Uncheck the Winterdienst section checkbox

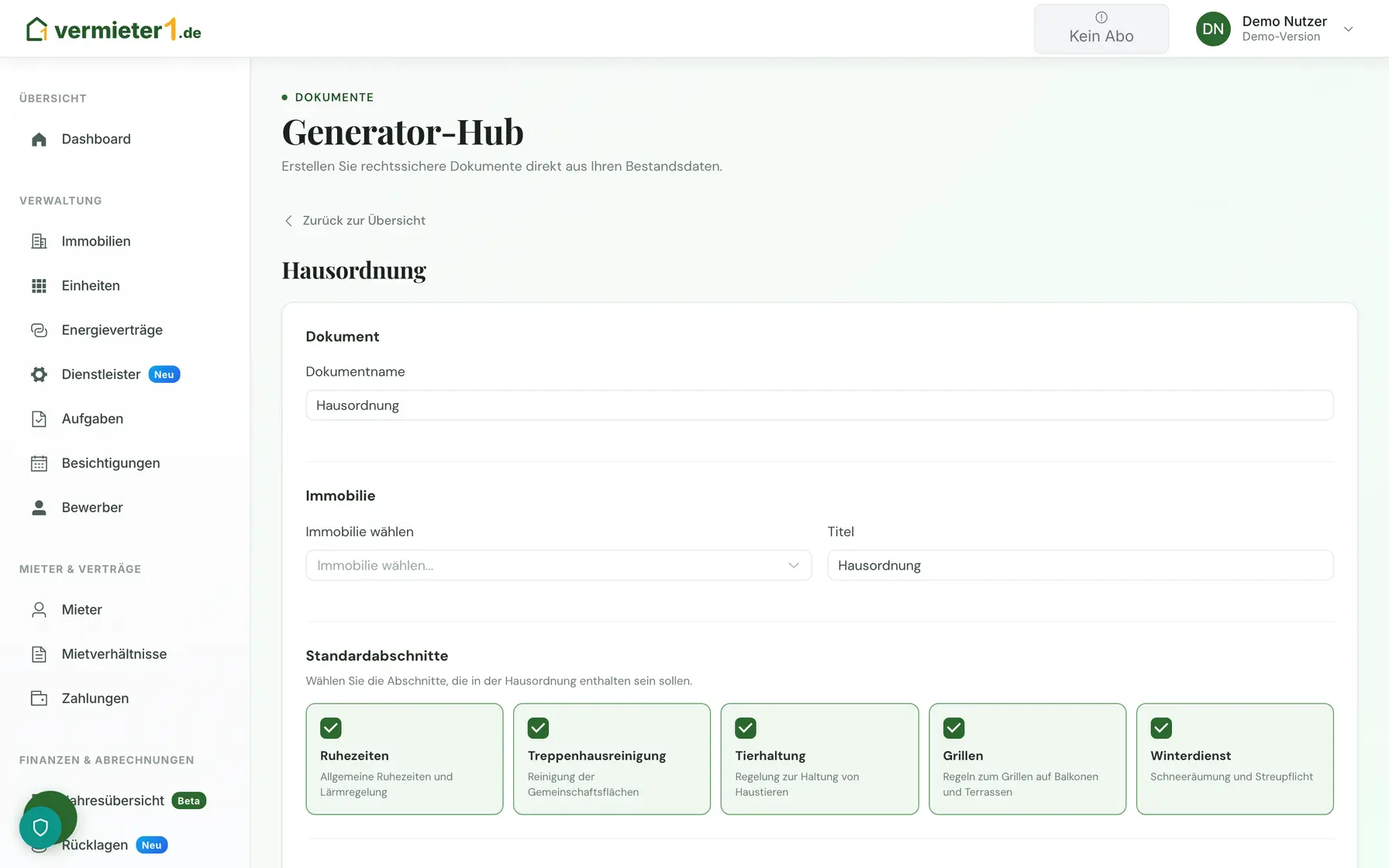point(1161,728)
